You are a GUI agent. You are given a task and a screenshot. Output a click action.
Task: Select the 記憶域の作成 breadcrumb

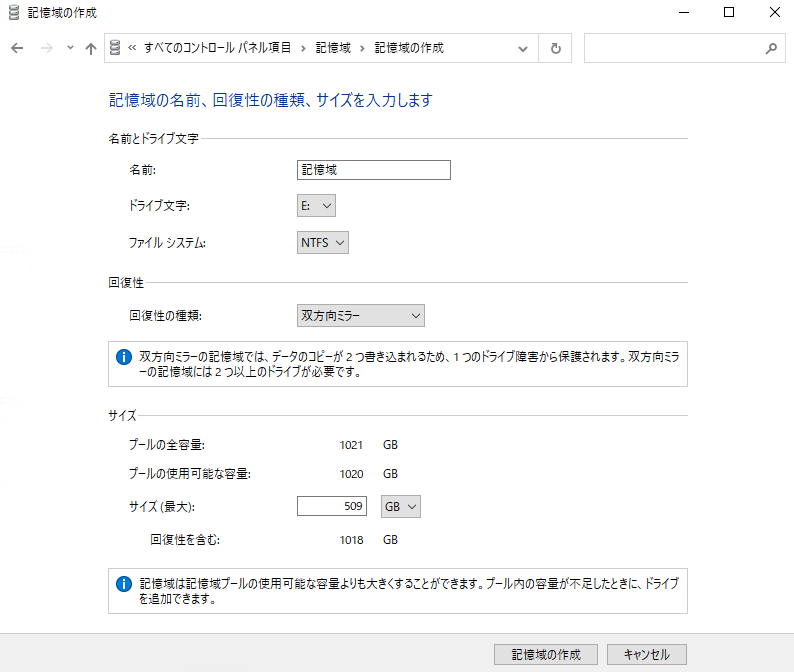(409, 48)
